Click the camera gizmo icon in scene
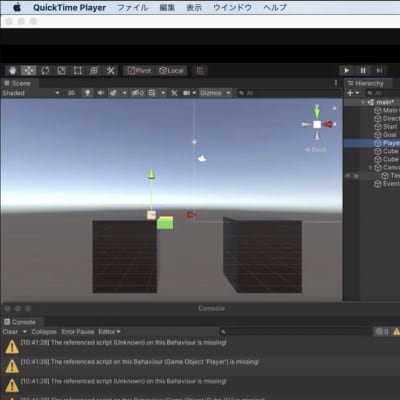This screenshot has height=400, width=400. point(202,159)
